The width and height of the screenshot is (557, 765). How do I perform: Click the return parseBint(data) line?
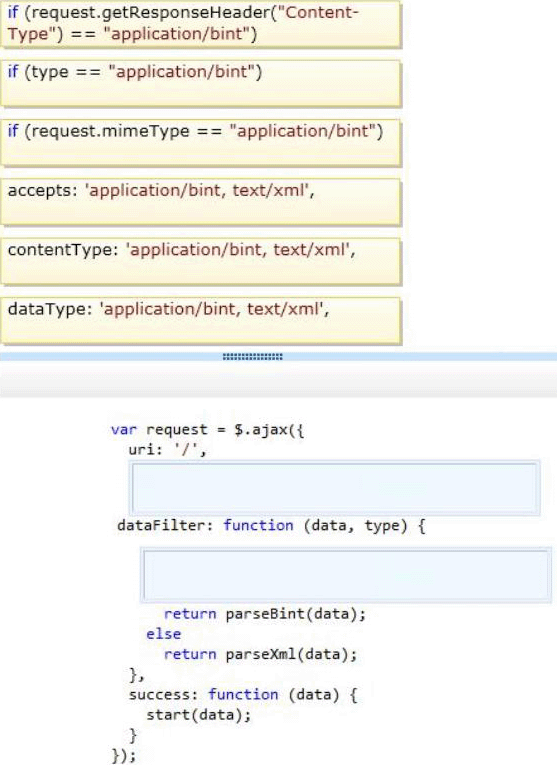[265, 614]
